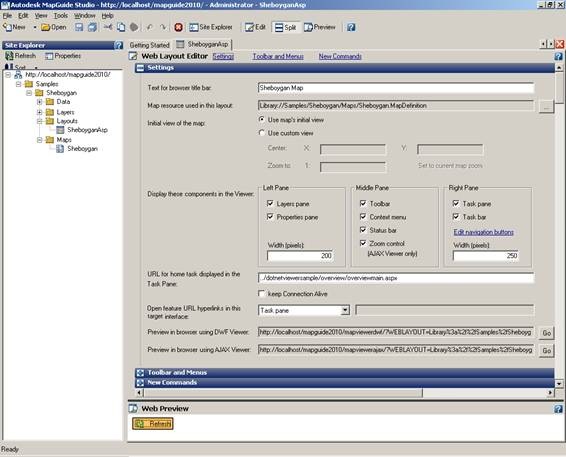
Task: Toggle the Site Explorer toolbar button
Action: pyautogui.click(x=211, y=27)
